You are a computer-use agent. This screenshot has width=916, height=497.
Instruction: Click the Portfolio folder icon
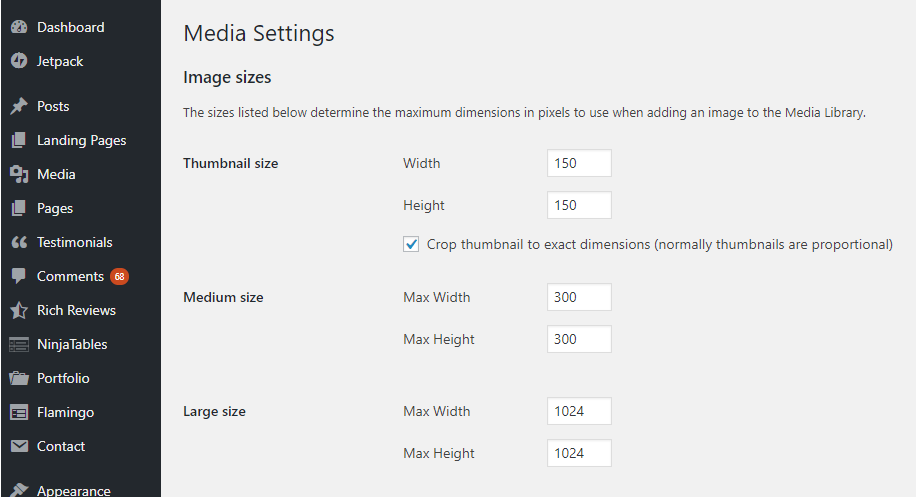point(18,378)
